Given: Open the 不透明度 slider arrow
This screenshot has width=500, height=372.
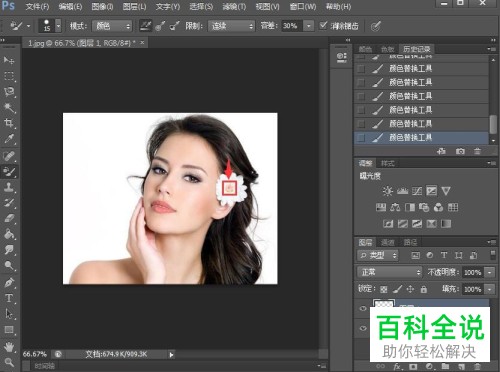Looking at the screenshot, I should (490, 272).
